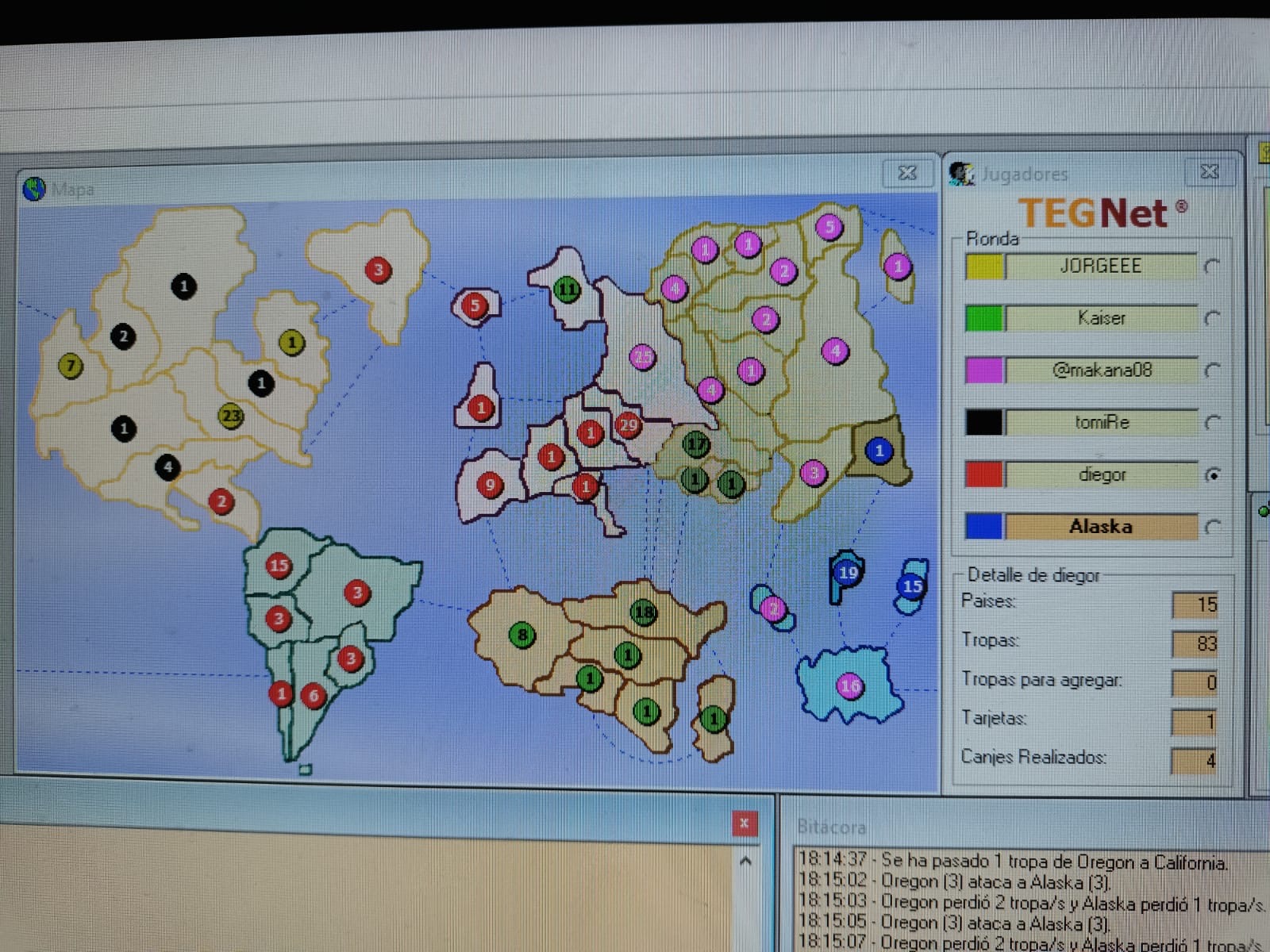Click log entry at 18:15:03 about troops lost
1270x952 pixels.
[1030, 903]
